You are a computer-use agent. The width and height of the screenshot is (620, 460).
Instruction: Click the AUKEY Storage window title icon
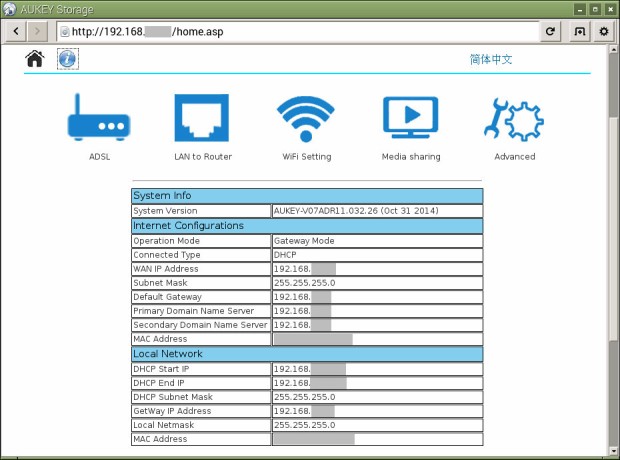point(9,9)
